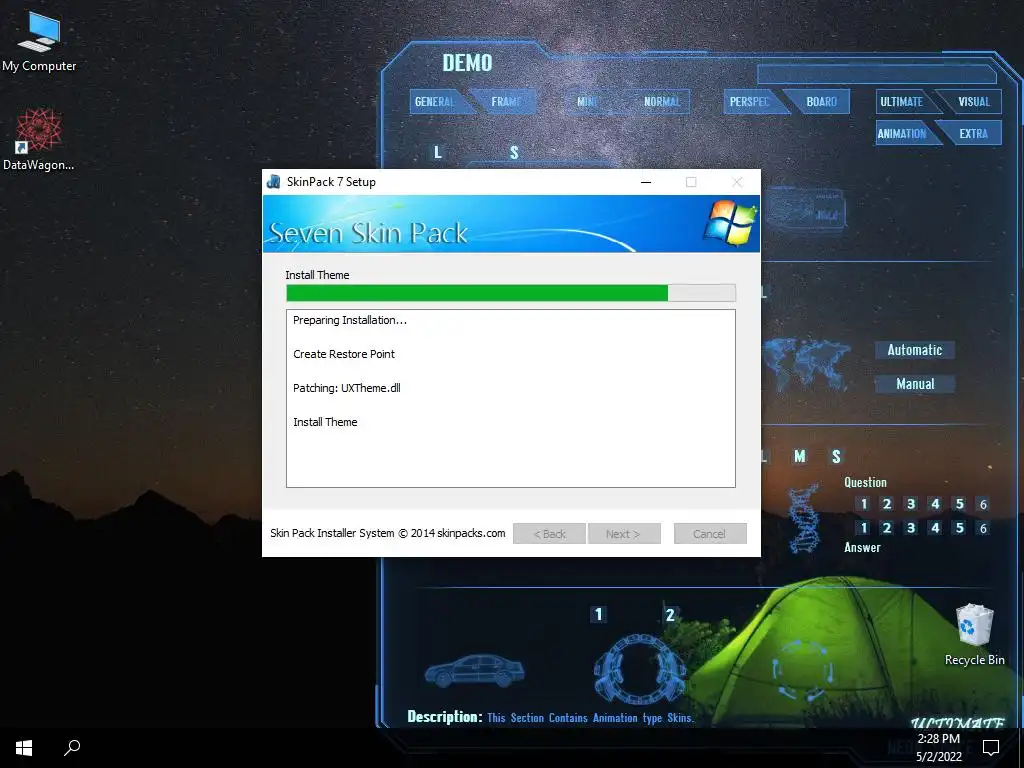Select the NORMAL tab in DEMO panel
Viewport: 1024px width, 768px height.
tap(662, 102)
